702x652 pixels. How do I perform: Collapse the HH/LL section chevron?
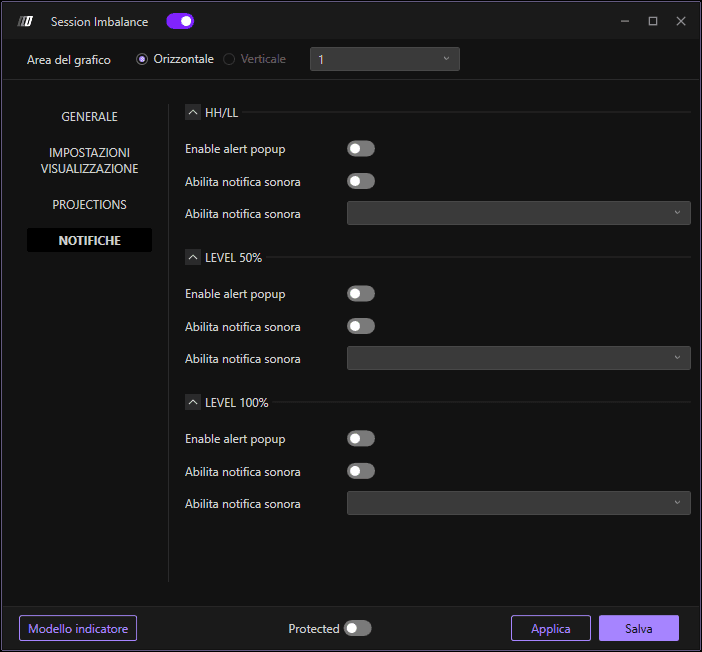point(193,112)
